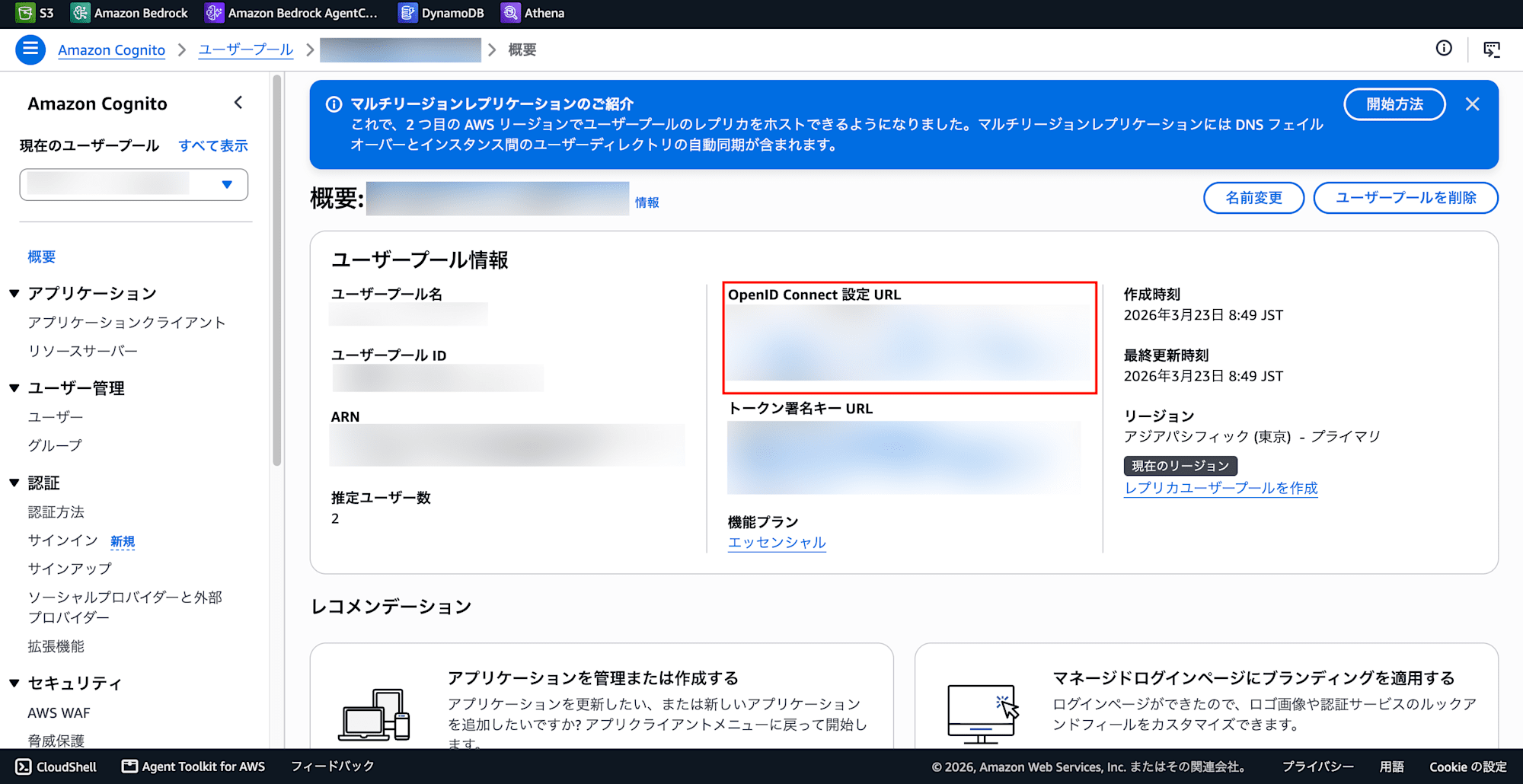Toggle the hamburger navigation menu icon

pyautogui.click(x=30, y=49)
